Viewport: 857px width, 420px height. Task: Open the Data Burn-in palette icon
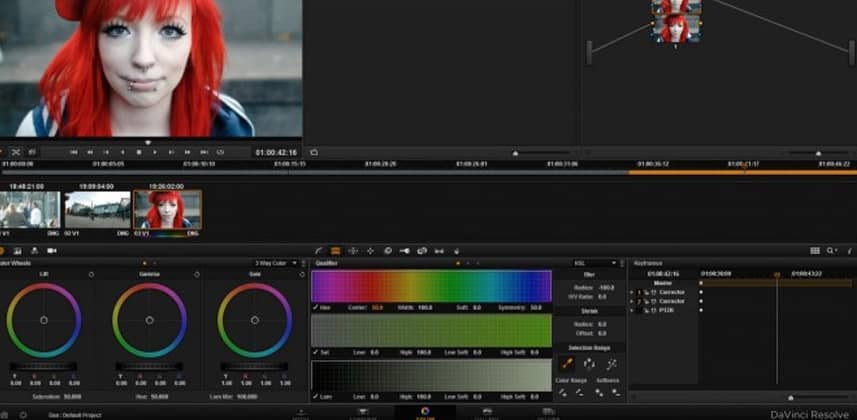(456, 250)
